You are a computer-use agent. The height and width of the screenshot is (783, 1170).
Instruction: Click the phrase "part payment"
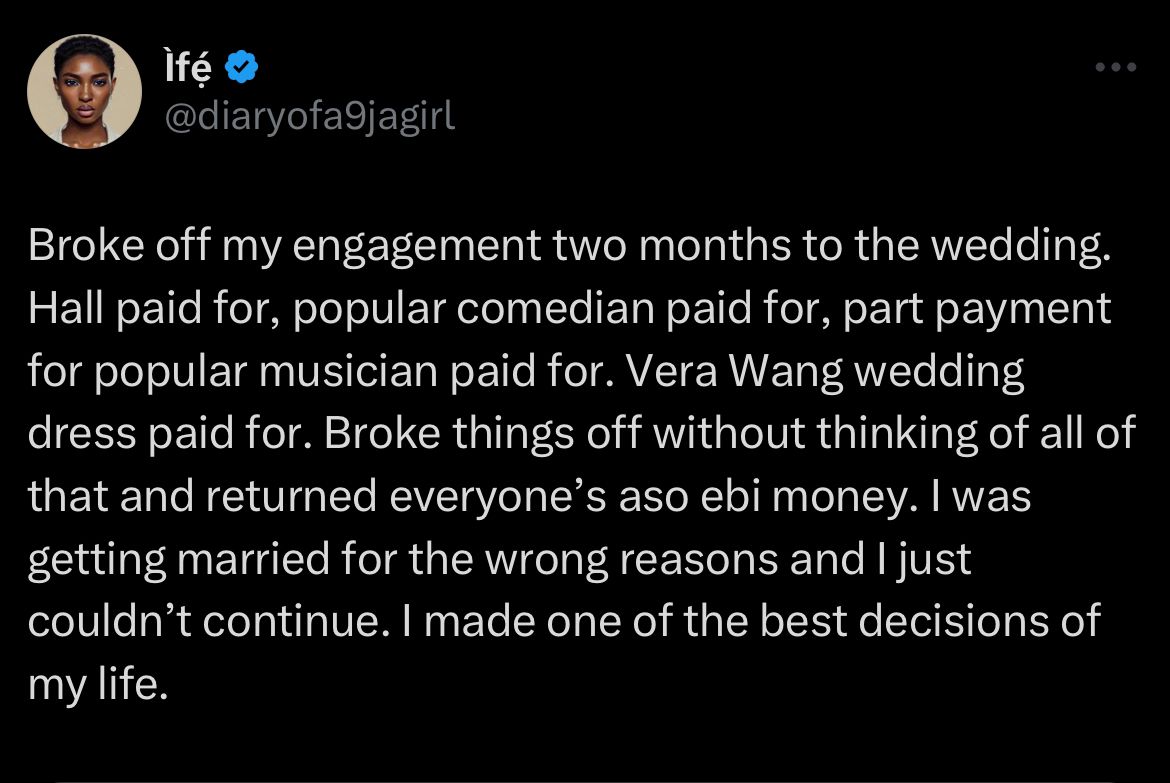tap(977, 309)
